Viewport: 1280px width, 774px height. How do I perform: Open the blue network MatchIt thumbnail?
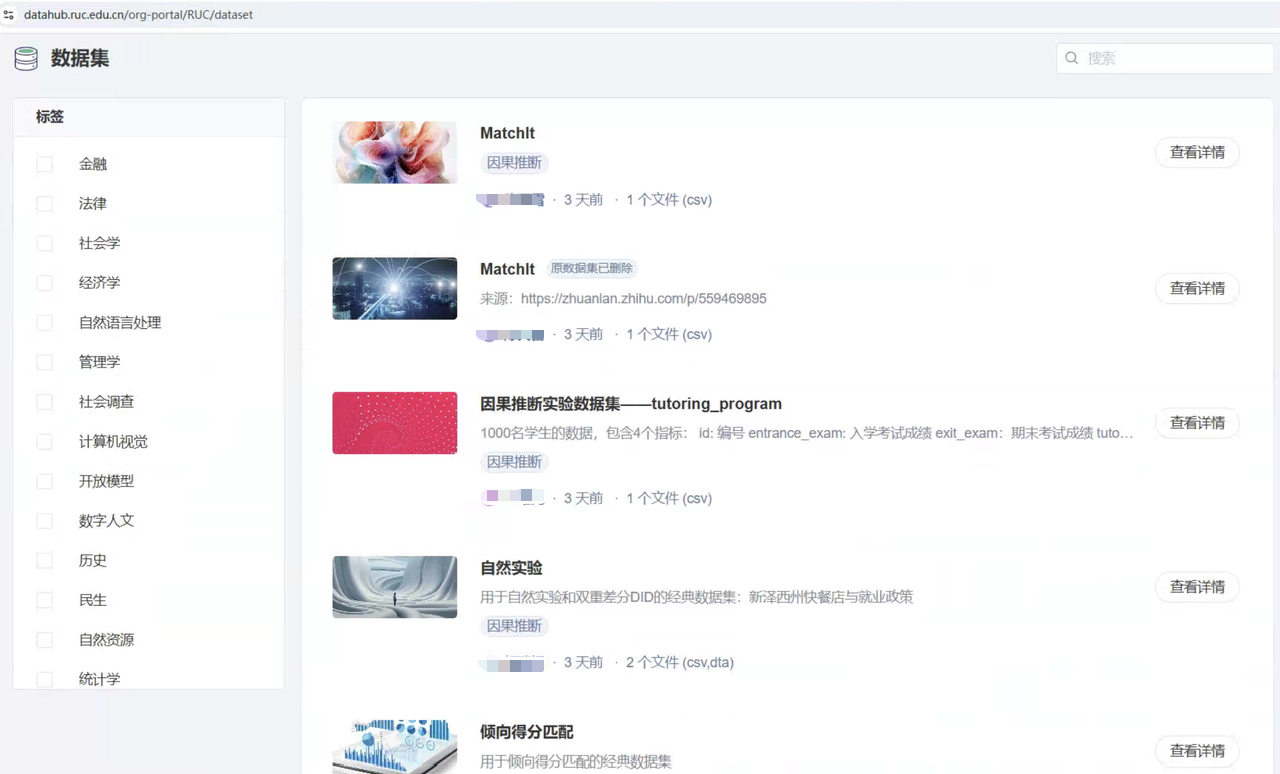point(394,288)
